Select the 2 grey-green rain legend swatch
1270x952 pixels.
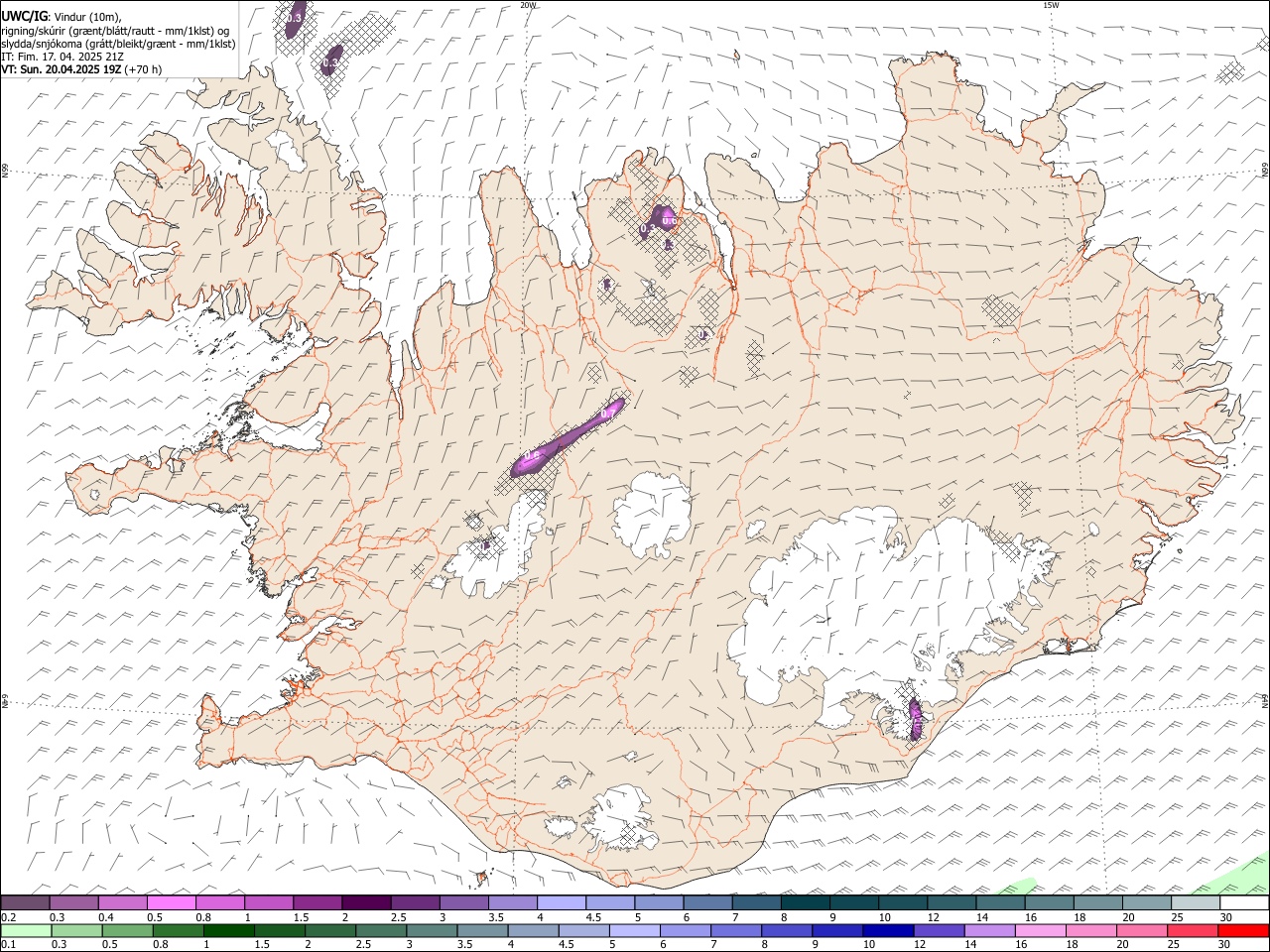330,930
